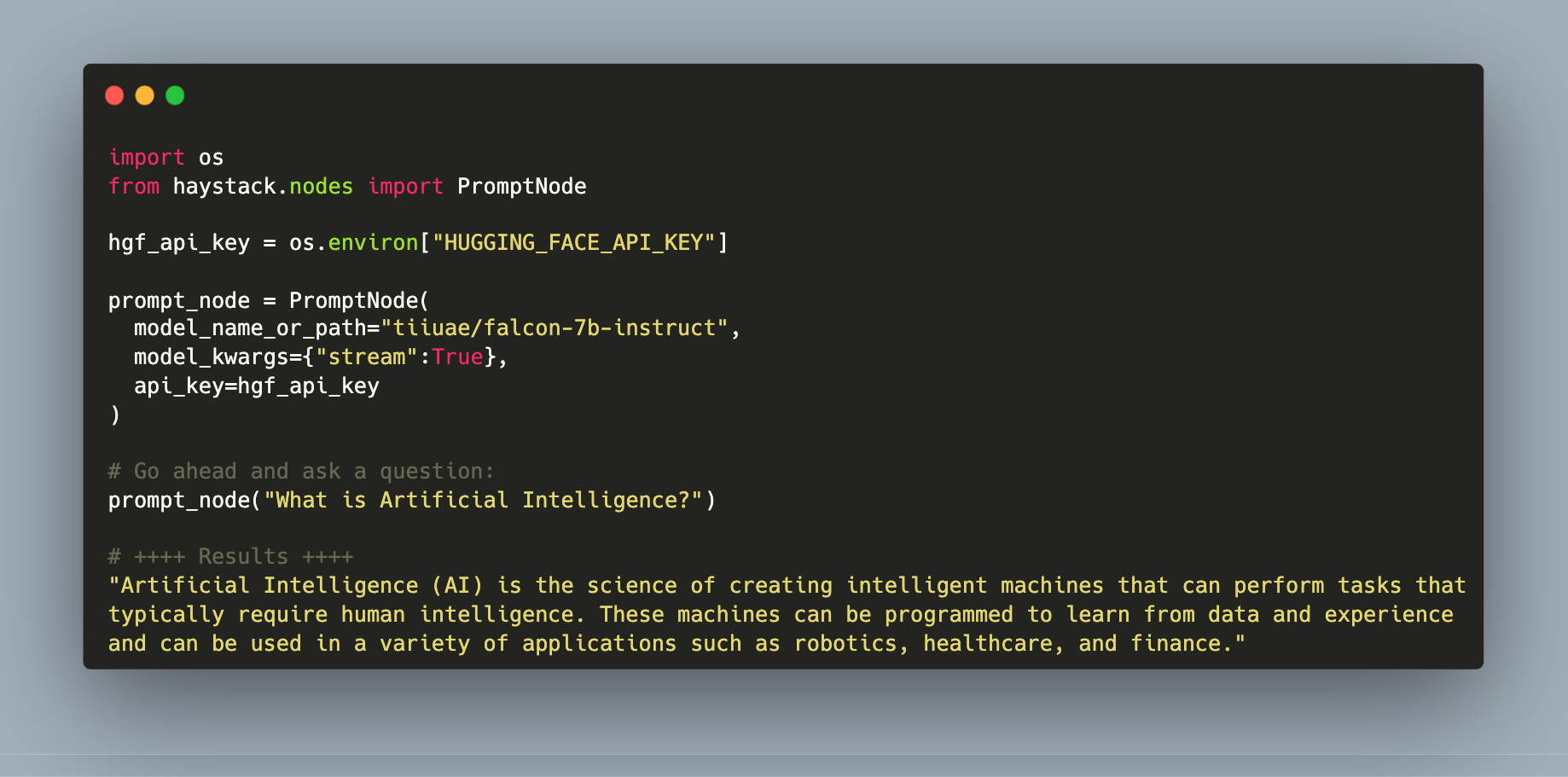Click the "os" module name after import

(211, 158)
